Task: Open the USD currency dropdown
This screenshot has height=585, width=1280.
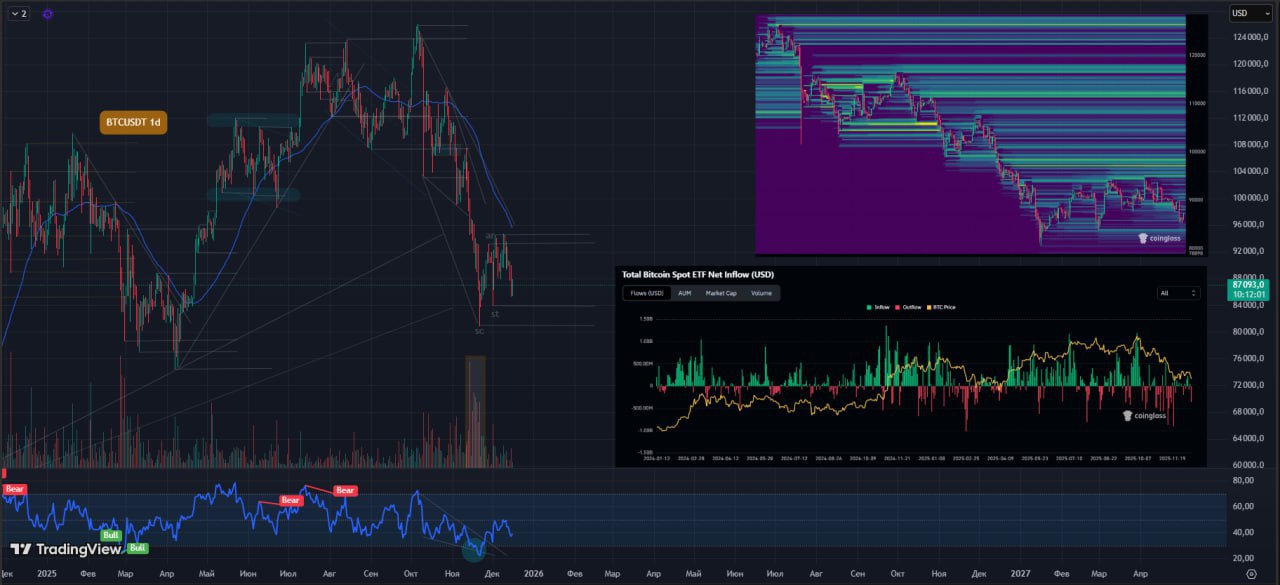Action: pyautogui.click(x=1244, y=13)
